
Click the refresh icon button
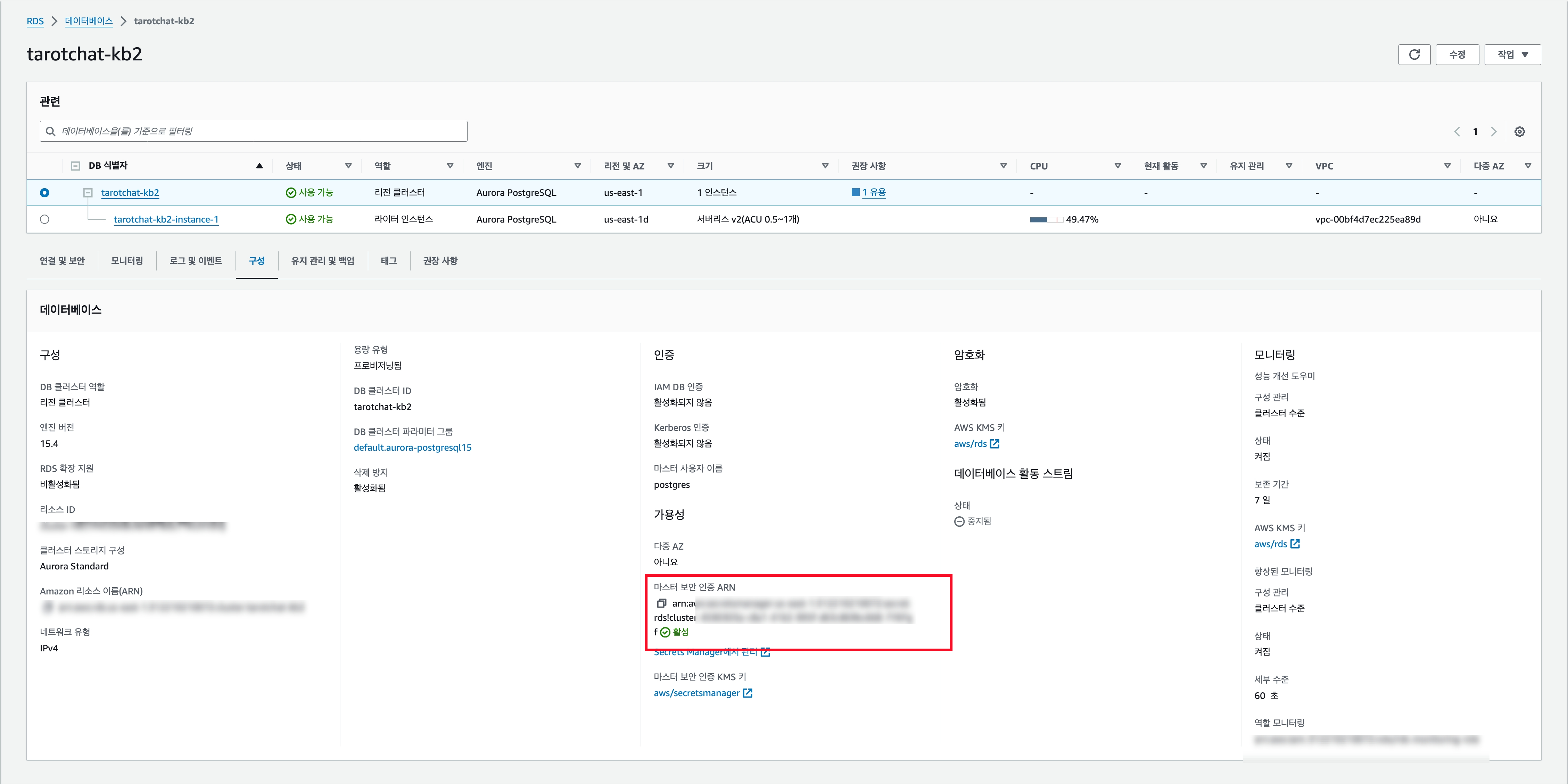pyautogui.click(x=1414, y=55)
